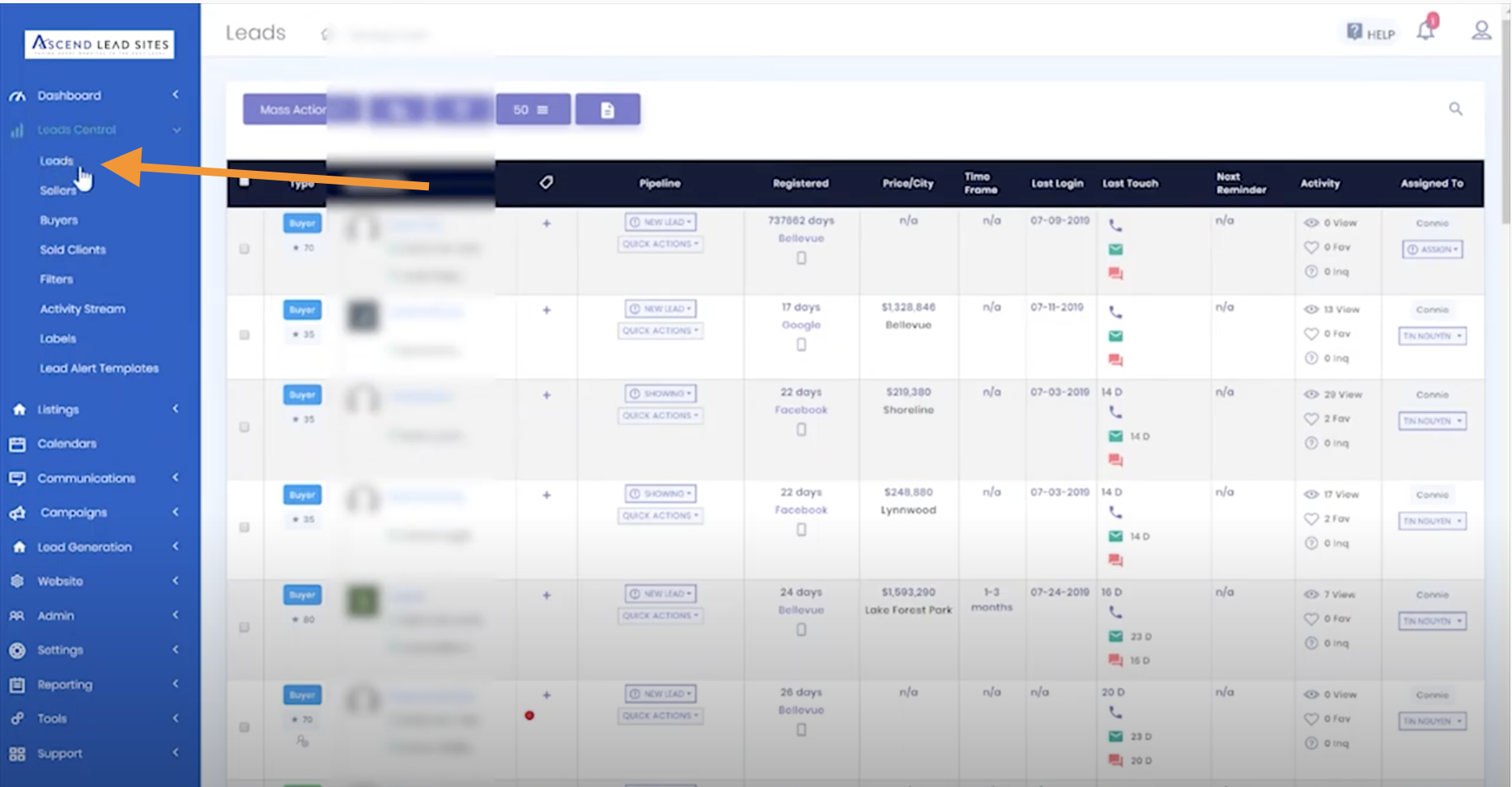Image resolution: width=1512 pixels, height=787 pixels.
Task: Open ASSIGN dropdown in first row
Action: point(1432,249)
